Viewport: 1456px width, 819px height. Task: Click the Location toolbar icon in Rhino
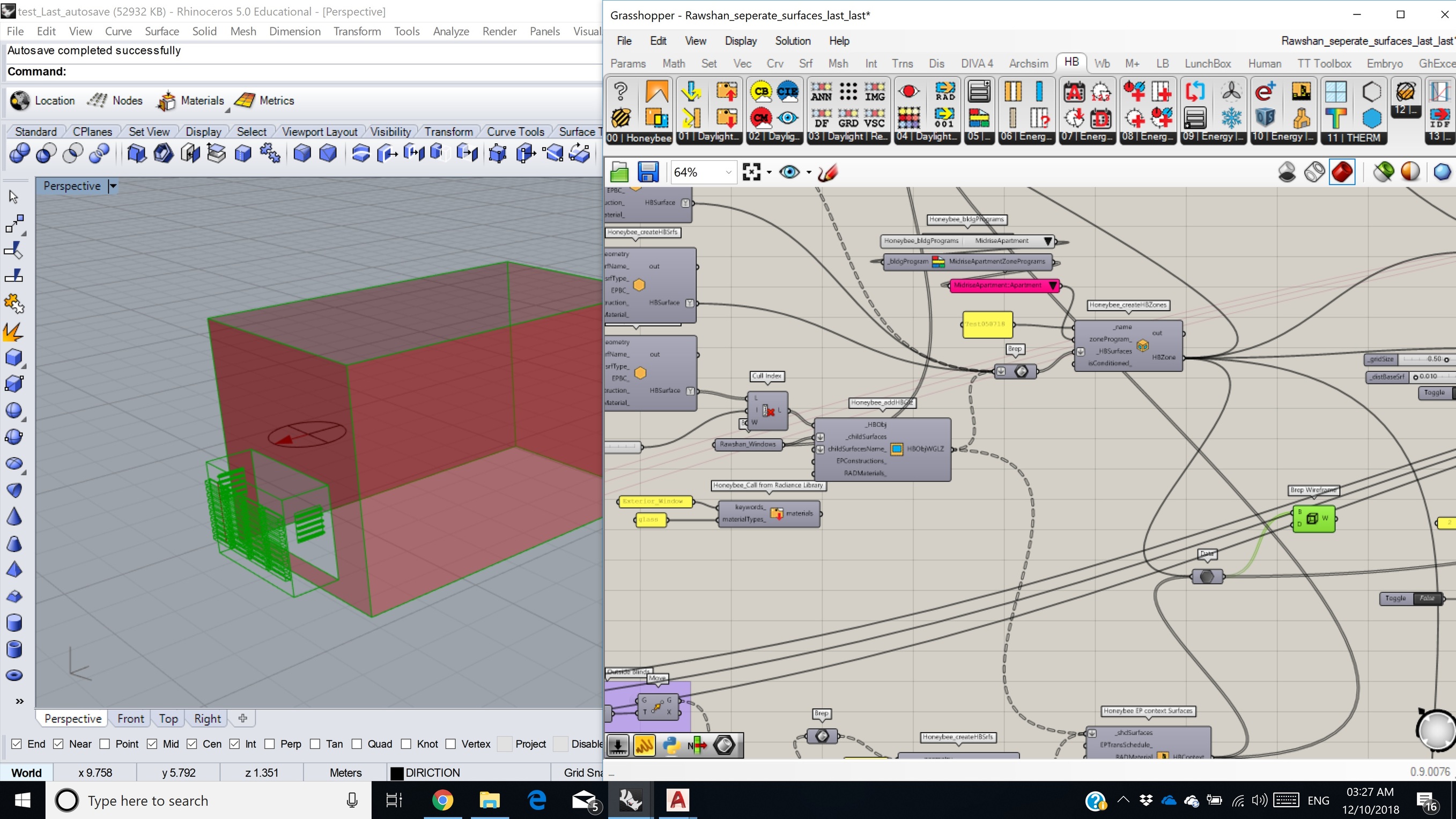(20, 101)
